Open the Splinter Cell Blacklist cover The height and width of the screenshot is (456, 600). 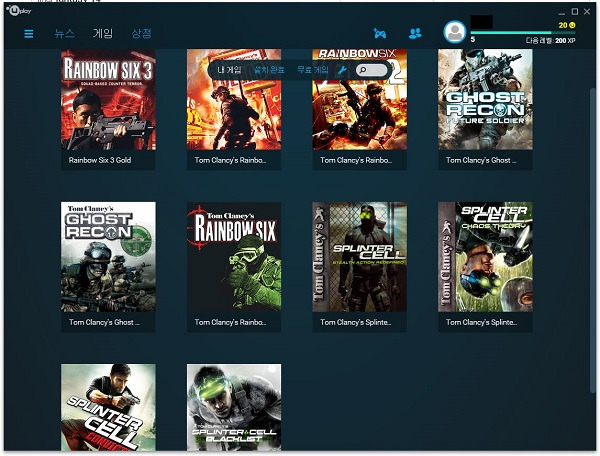(x=234, y=407)
